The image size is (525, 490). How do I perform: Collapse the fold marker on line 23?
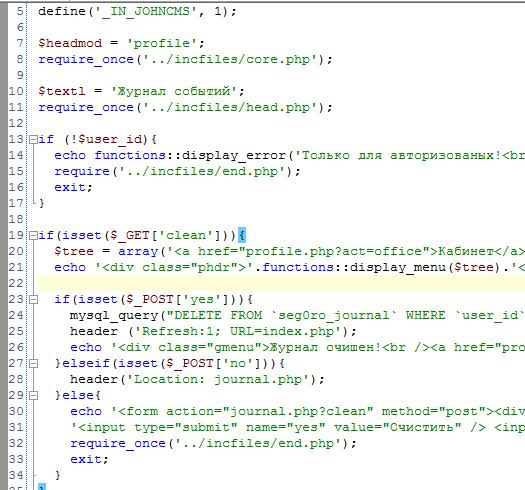click(x=33, y=299)
